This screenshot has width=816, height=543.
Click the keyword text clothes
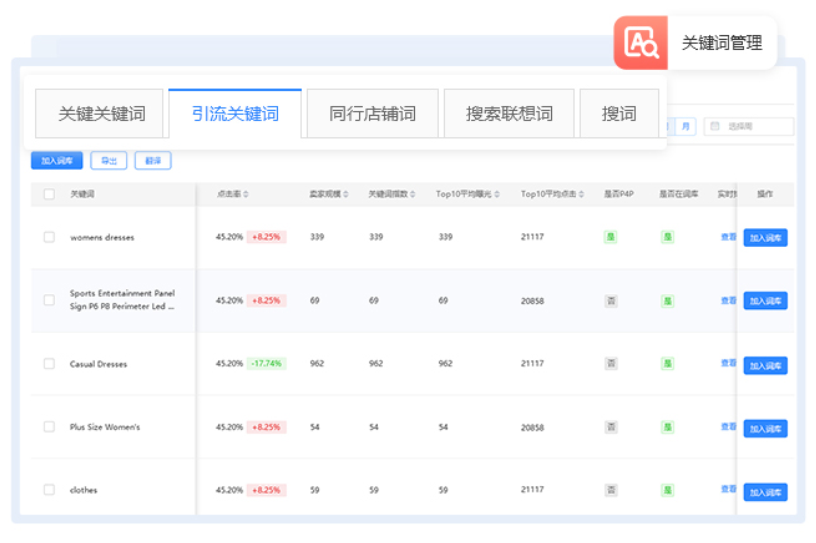click(83, 490)
